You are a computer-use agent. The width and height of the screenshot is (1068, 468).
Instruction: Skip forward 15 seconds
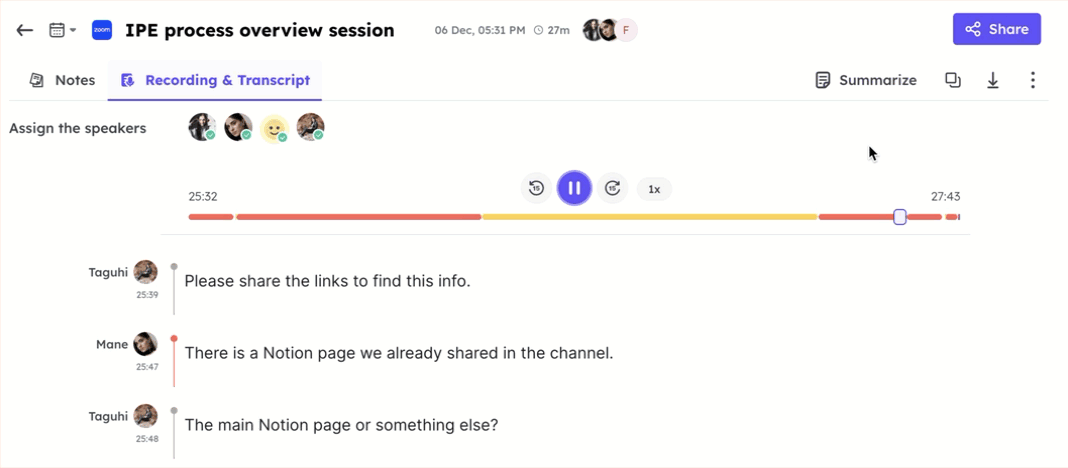point(612,189)
